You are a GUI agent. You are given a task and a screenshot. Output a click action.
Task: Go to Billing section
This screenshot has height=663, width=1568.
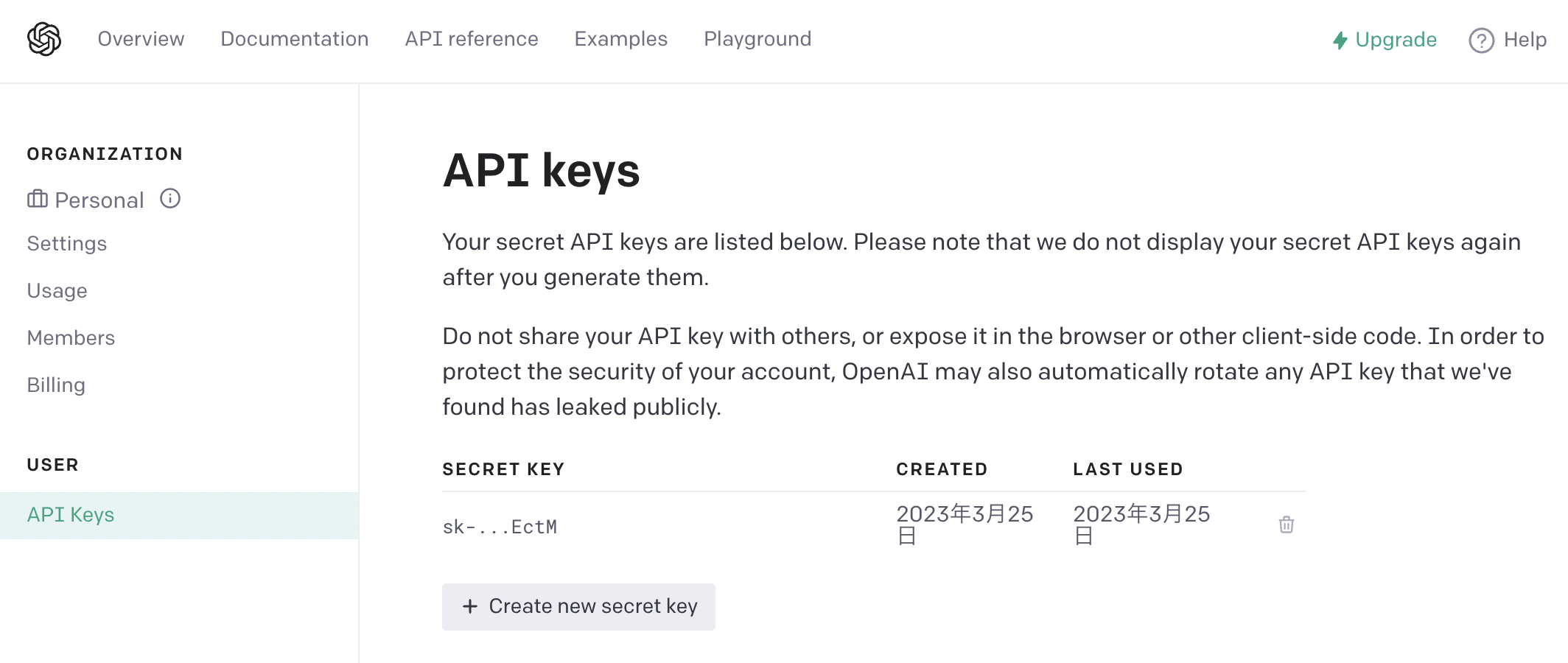pos(56,385)
